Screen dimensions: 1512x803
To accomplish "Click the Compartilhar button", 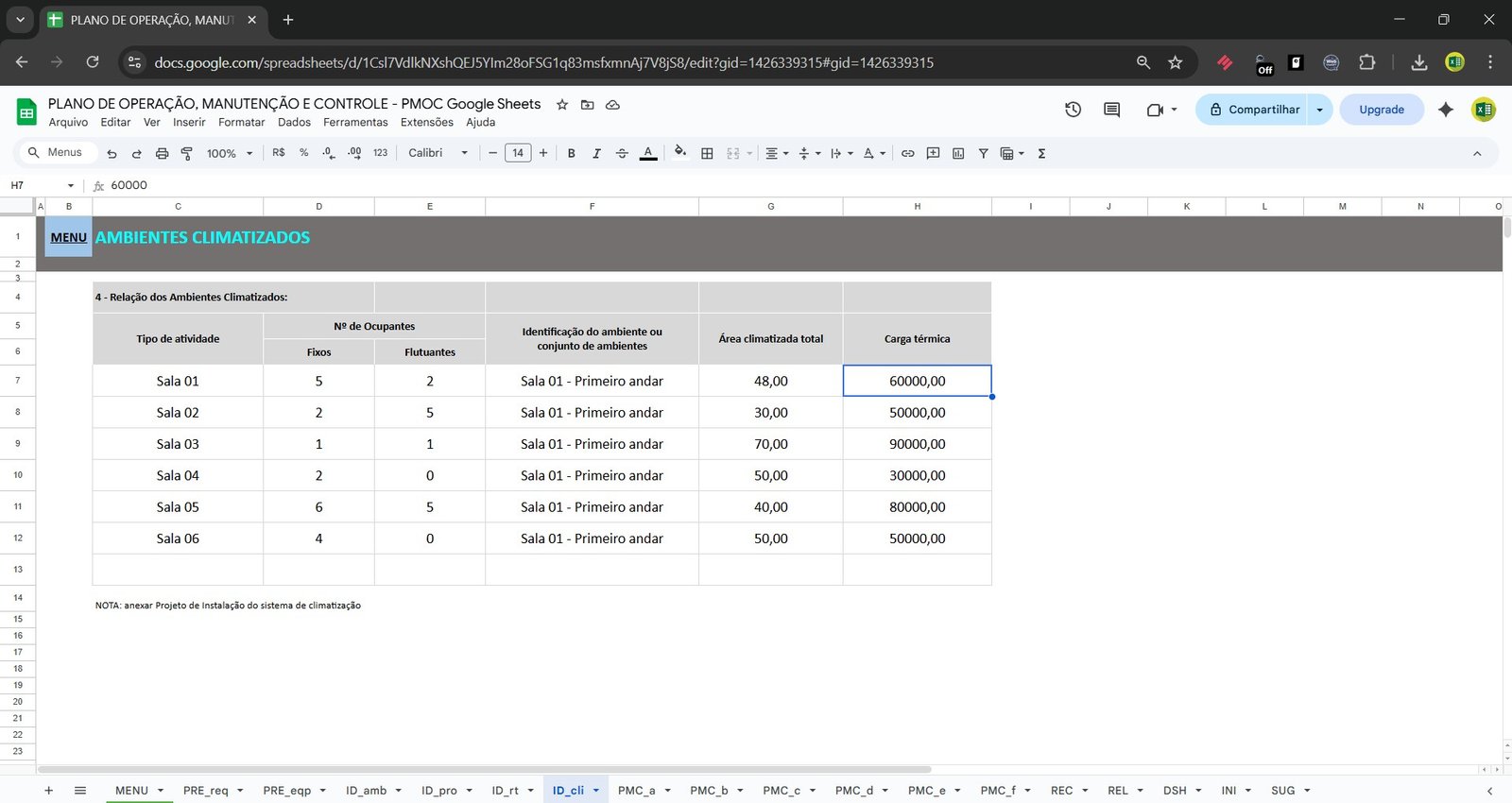I will [1252, 110].
